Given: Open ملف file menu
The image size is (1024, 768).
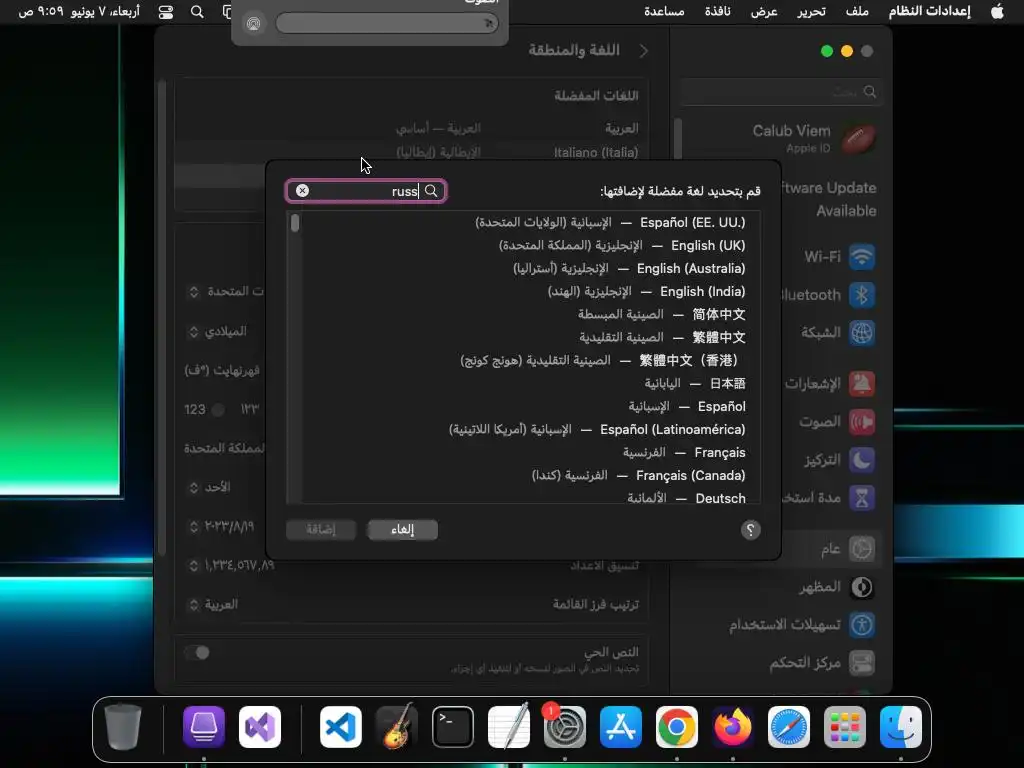Looking at the screenshot, I should [x=857, y=12].
